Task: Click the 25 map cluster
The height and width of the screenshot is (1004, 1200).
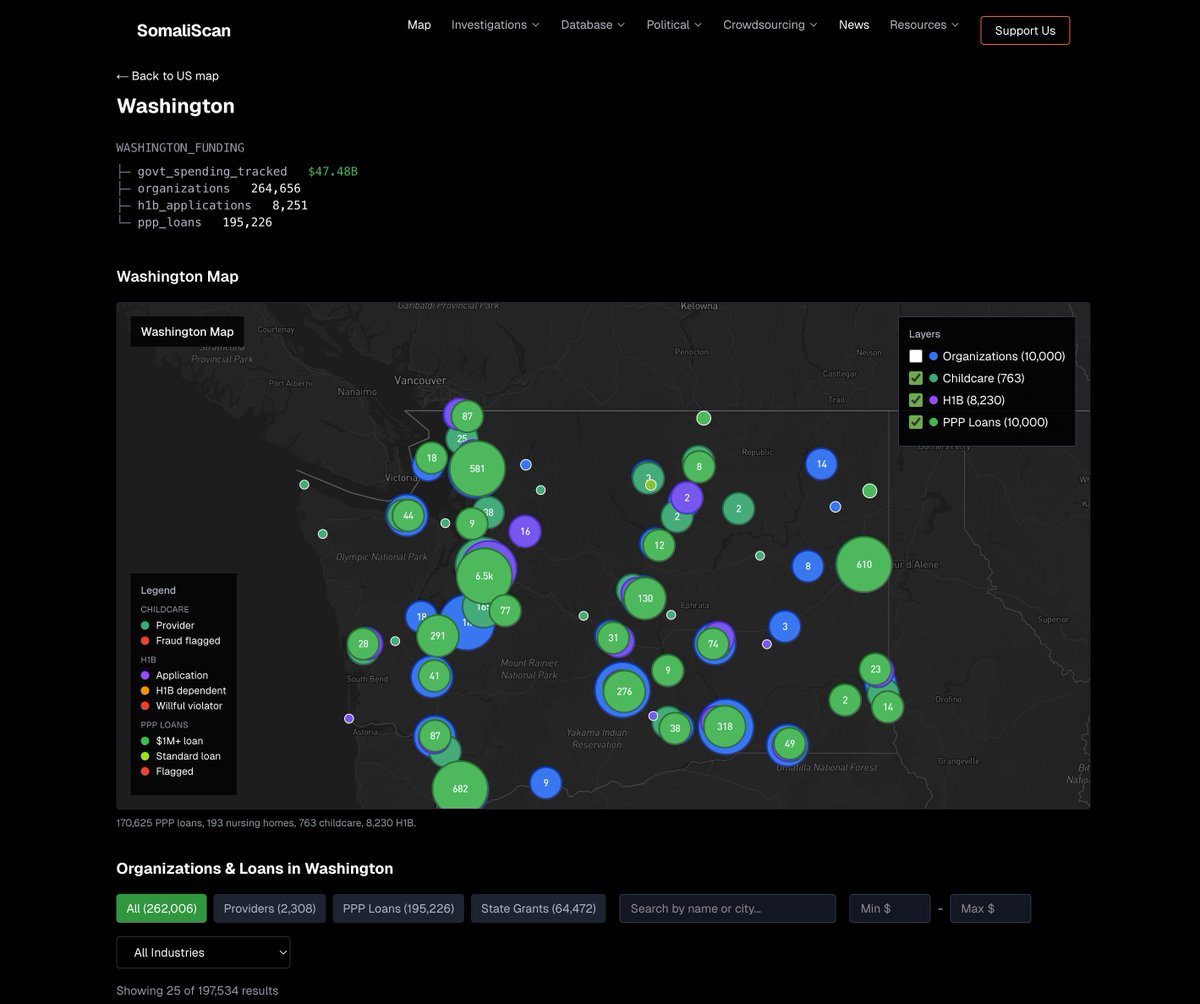Action: (462, 438)
